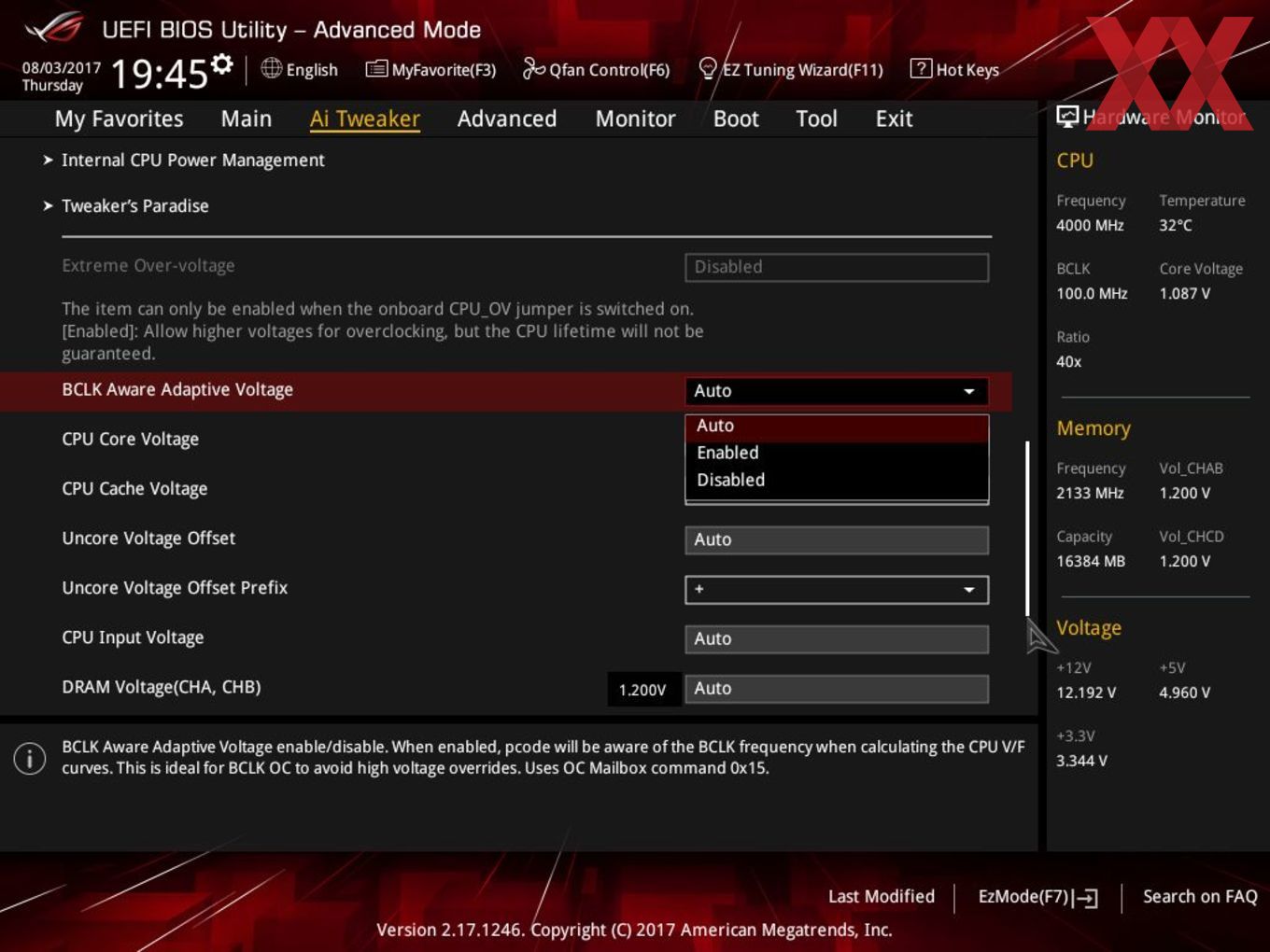Click the +12V 12.192 V reading
The image size is (1270, 952).
click(1086, 693)
